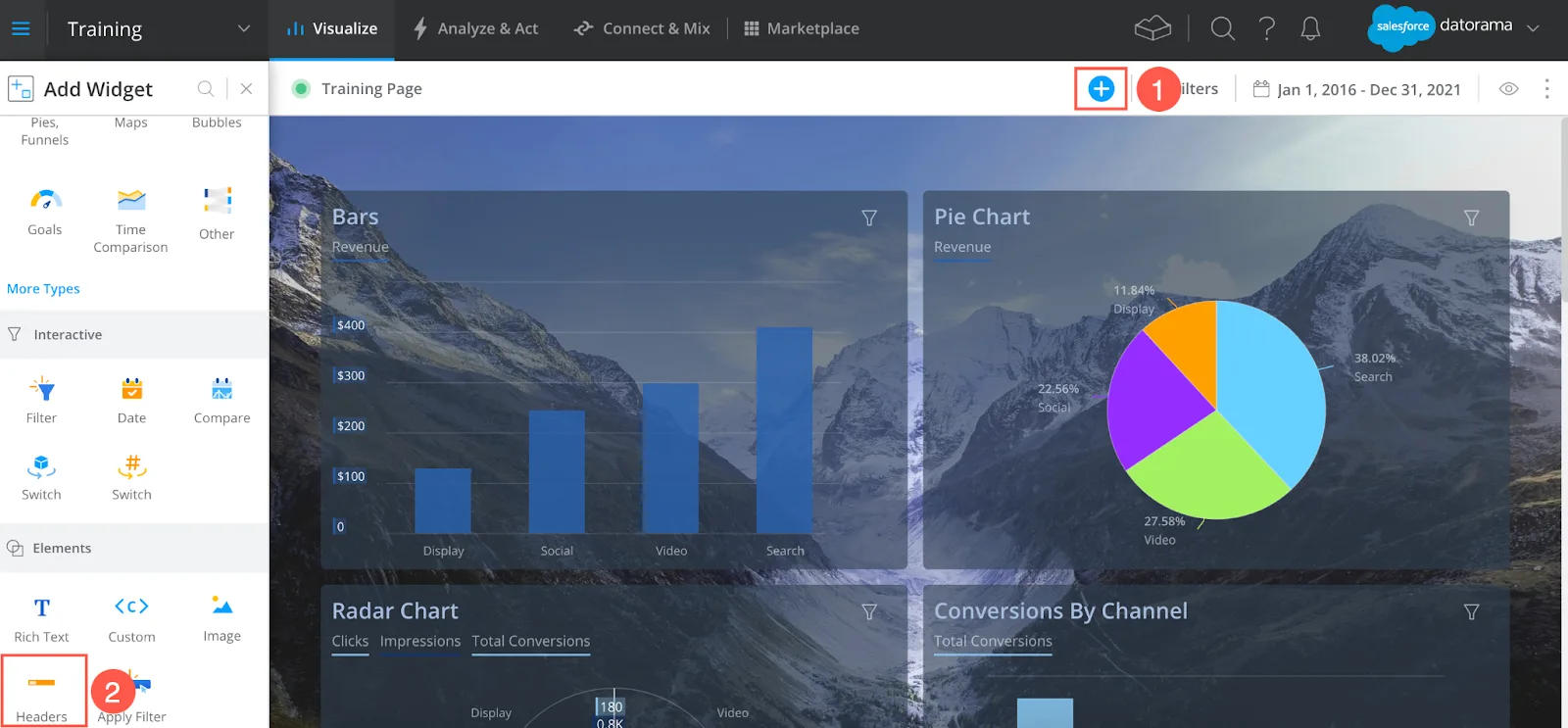Click the Elements section header

click(134, 548)
